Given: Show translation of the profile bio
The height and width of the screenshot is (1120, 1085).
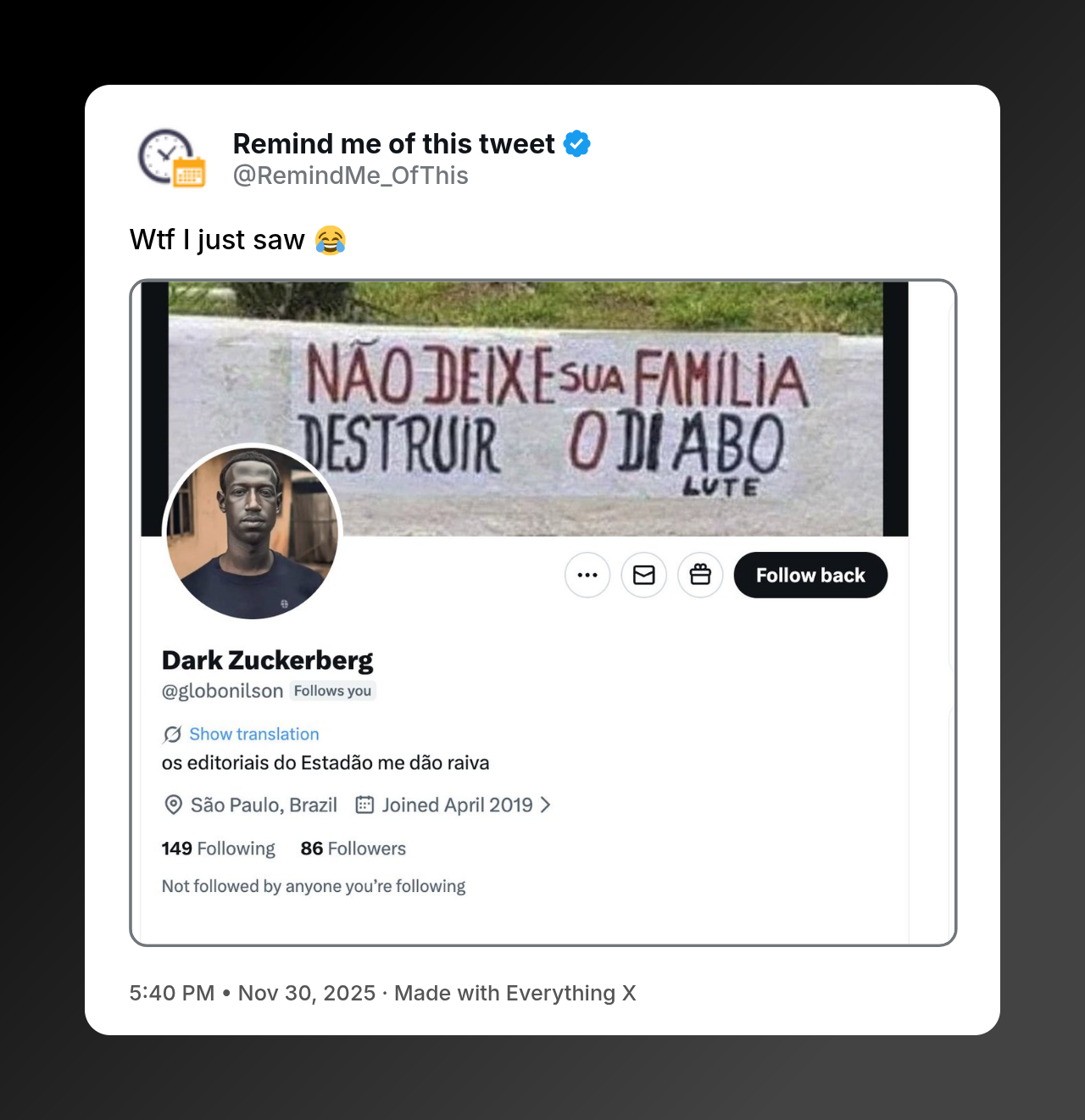Looking at the screenshot, I should click(253, 734).
